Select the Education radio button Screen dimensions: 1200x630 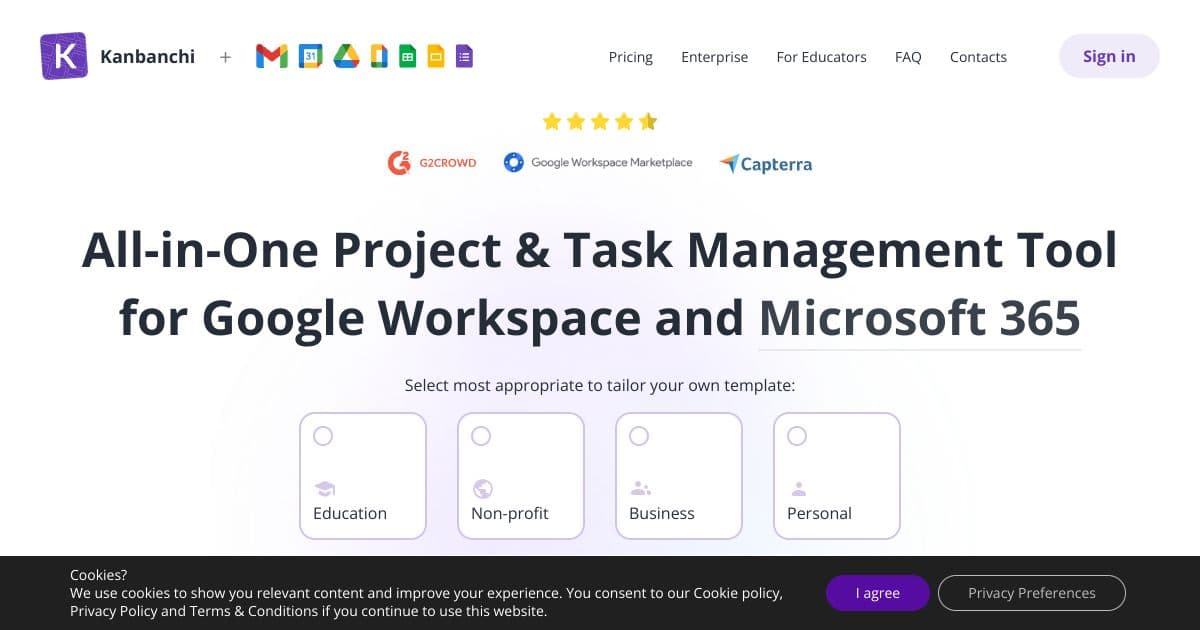coord(323,436)
